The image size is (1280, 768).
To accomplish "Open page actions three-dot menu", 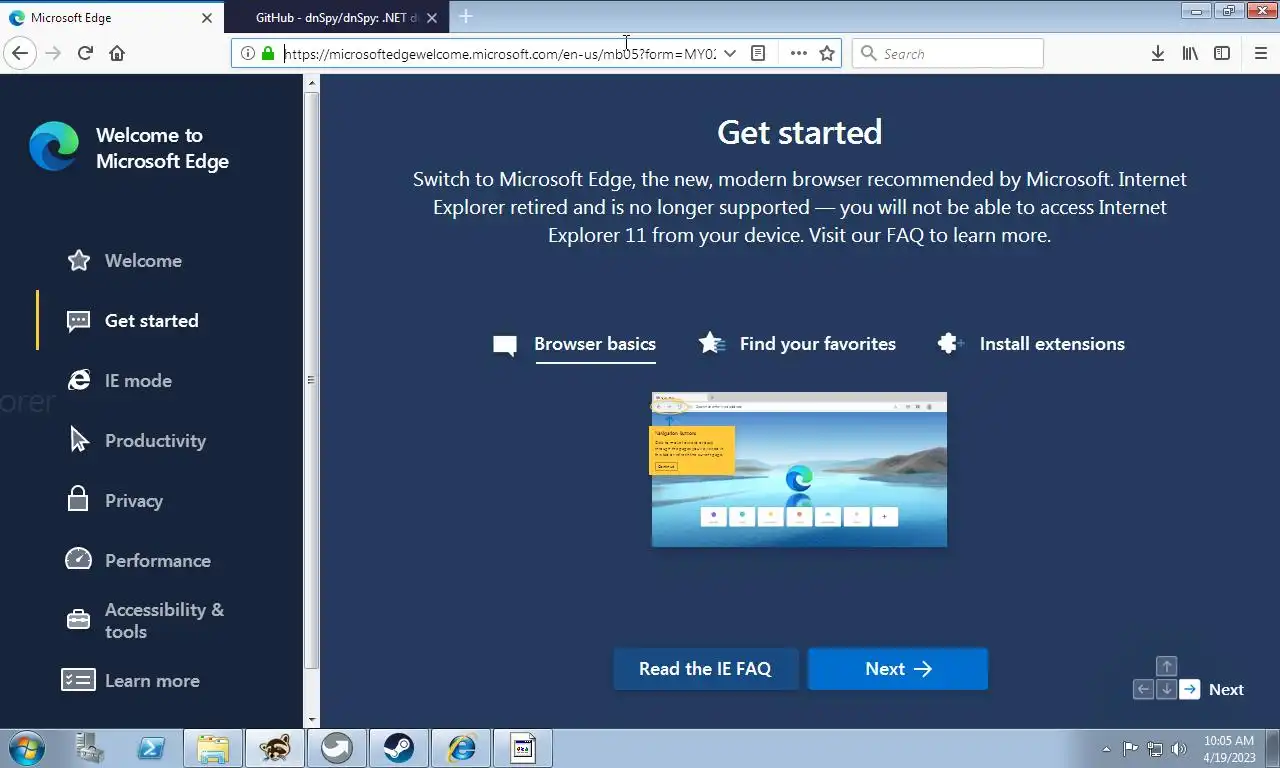I will coord(798,54).
